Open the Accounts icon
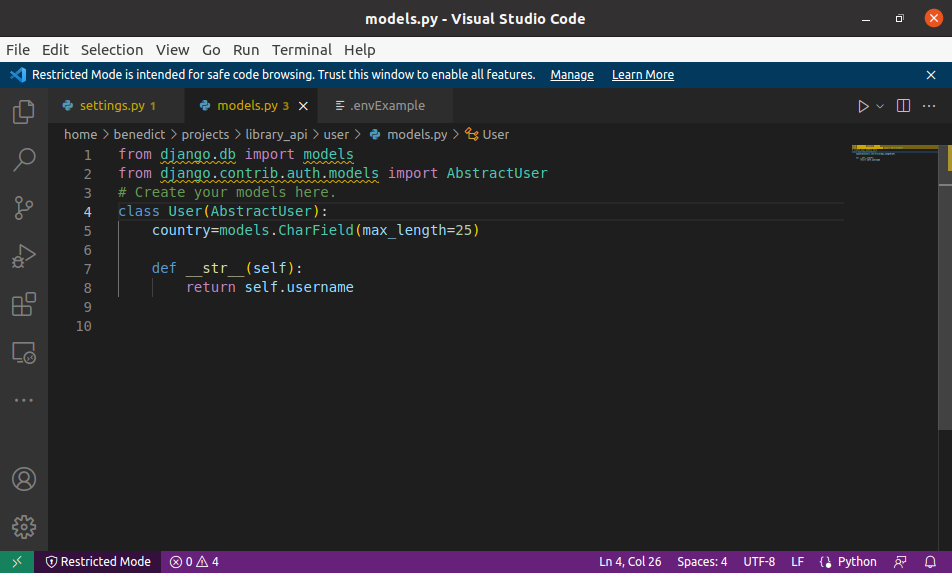 click(x=24, y=479)
